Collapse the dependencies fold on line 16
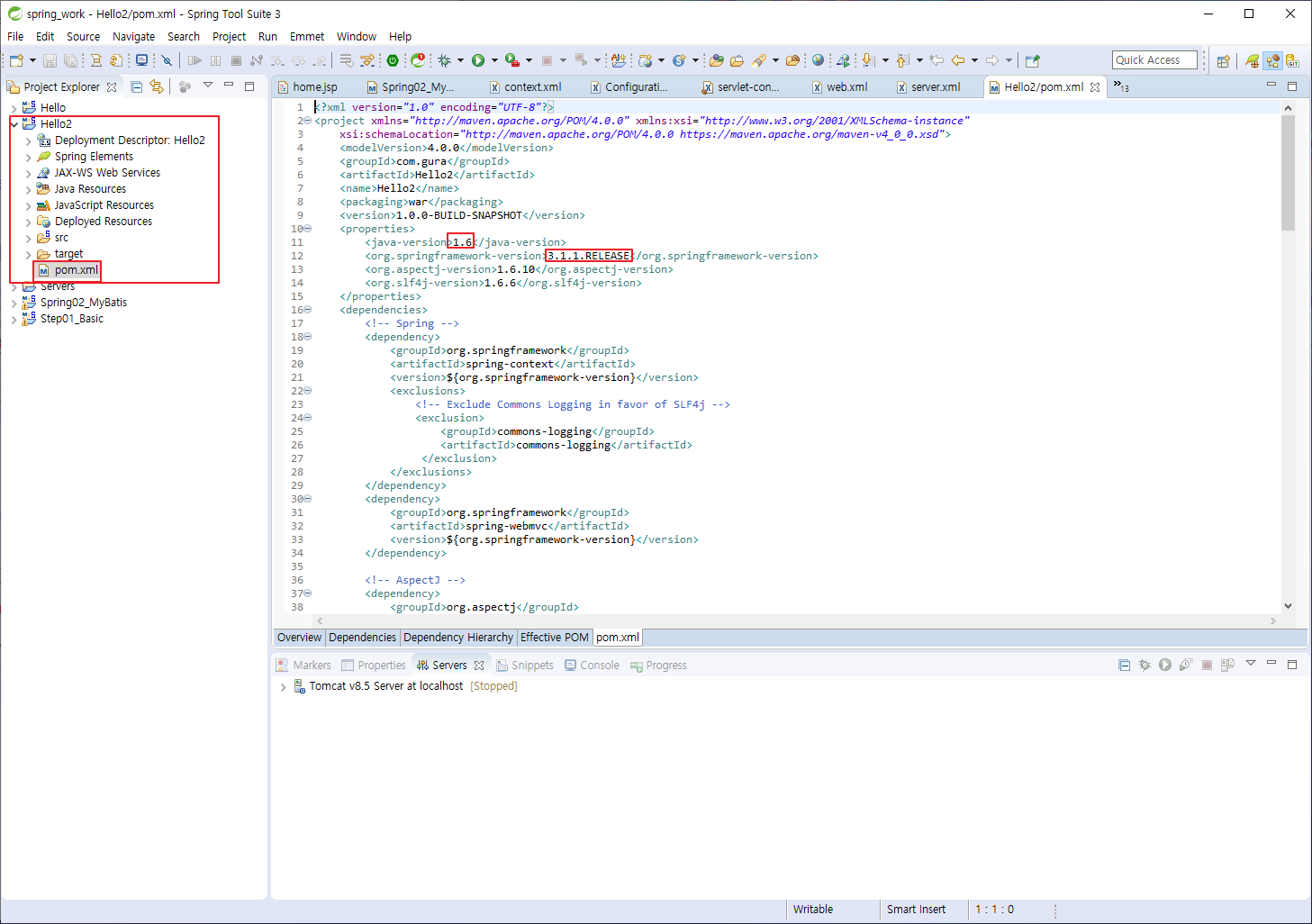The height and width of the screenshot is (924, 1312). click(307, 310)
